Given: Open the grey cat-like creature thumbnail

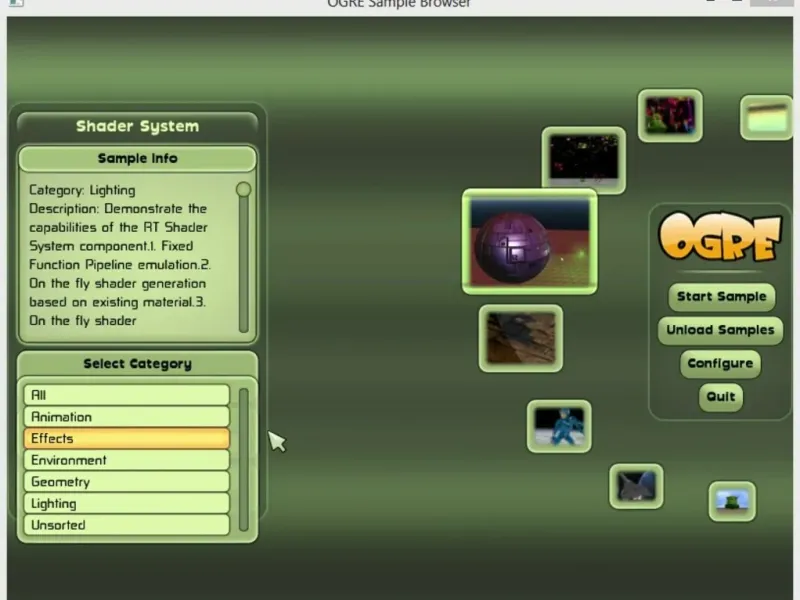Looking at the screenshot, I should click(x=636, y=486).
